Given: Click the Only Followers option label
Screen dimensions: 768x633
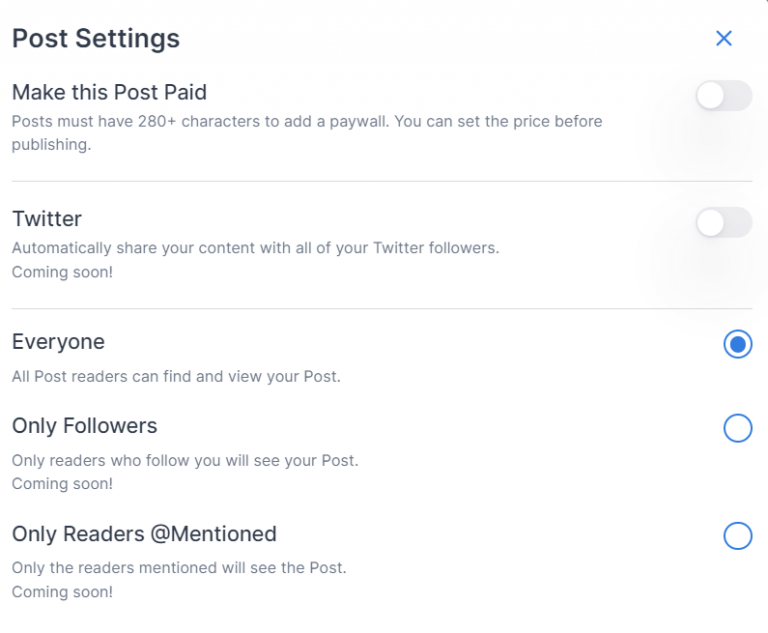Looking at the screenshot, I should click(x=85, y=426).
